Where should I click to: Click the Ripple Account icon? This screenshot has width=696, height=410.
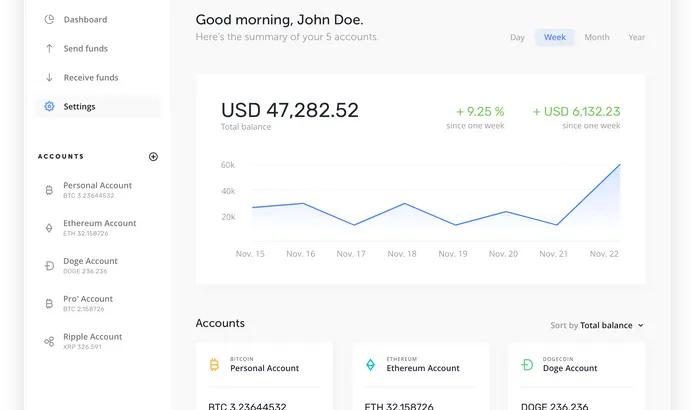click(49, 341)
